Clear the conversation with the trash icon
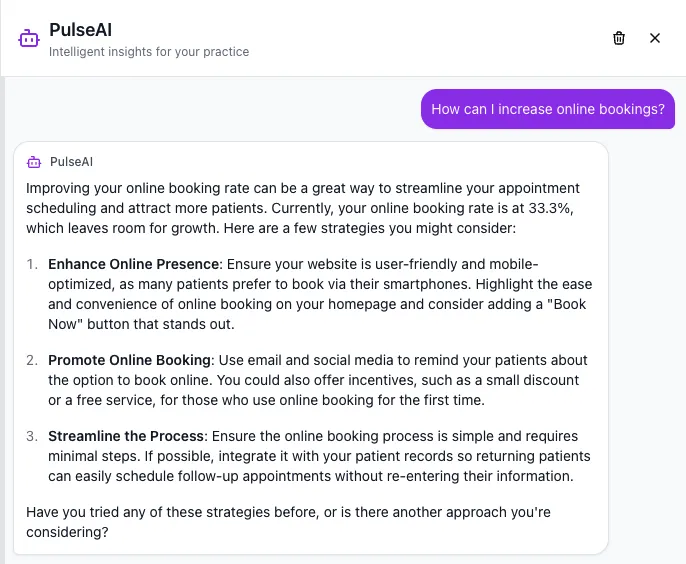The width and height of the screenshot is (686, 564). (619, 38)
